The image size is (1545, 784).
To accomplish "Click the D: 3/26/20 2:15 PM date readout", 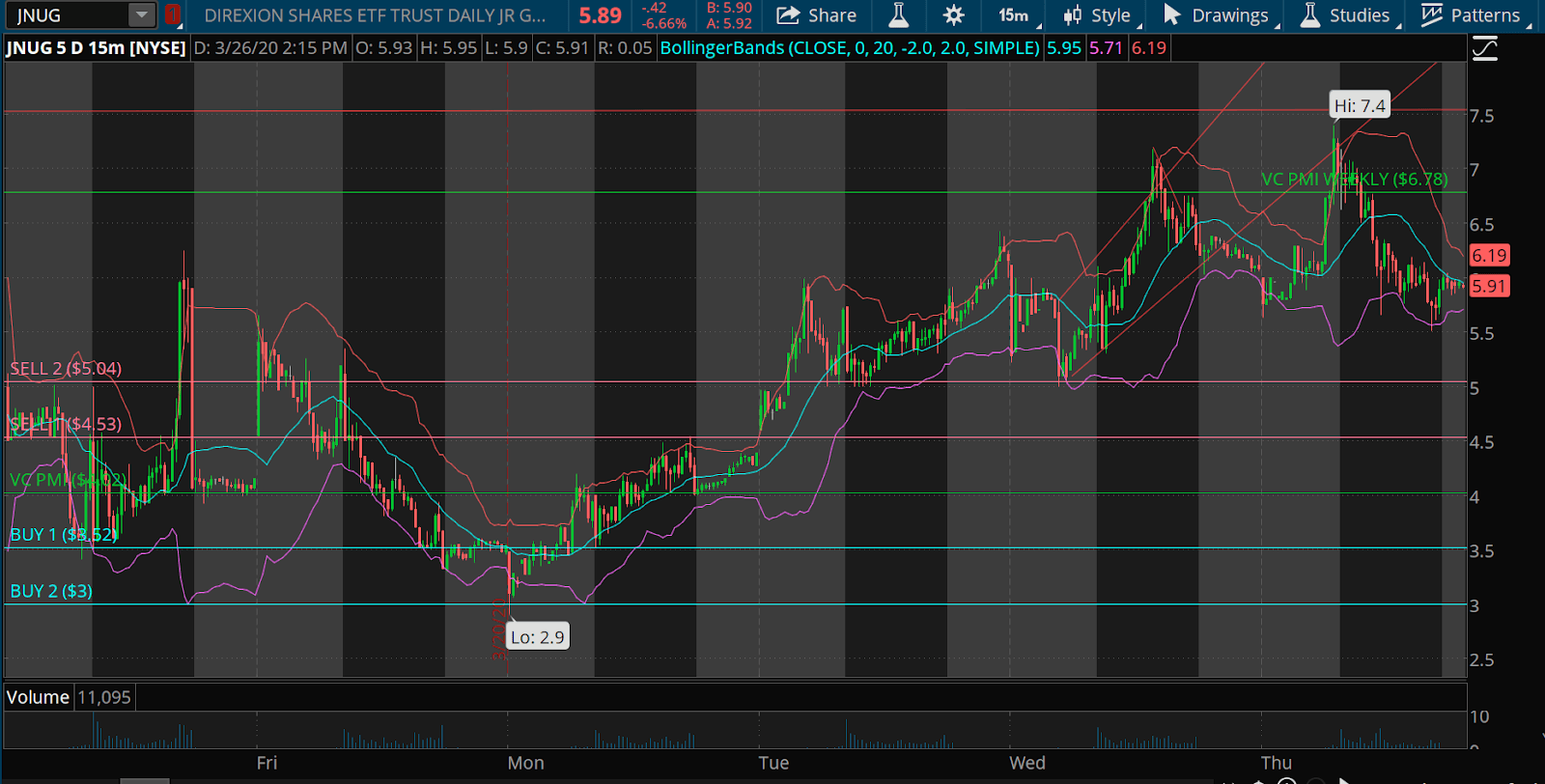I will [270, 48].
